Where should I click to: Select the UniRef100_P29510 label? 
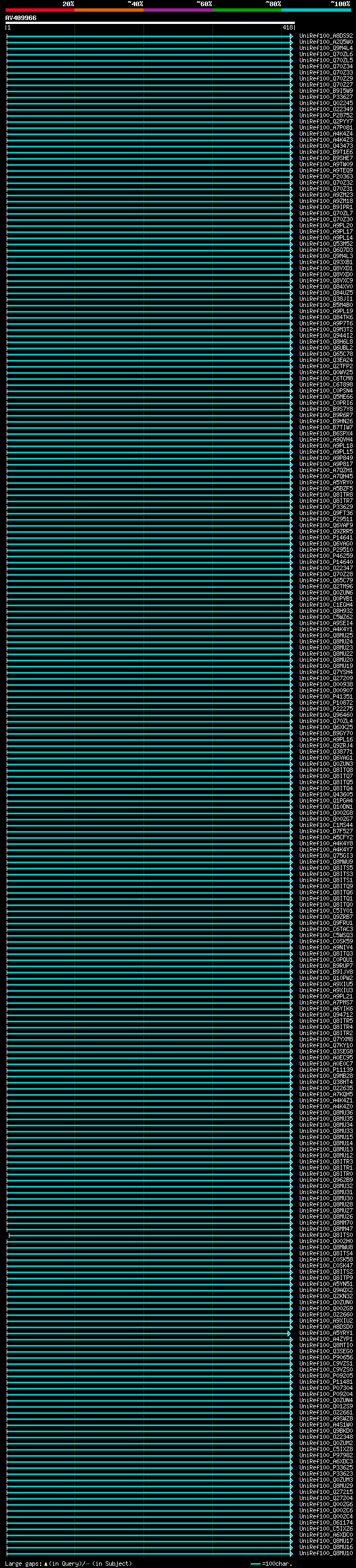(325, 550)
